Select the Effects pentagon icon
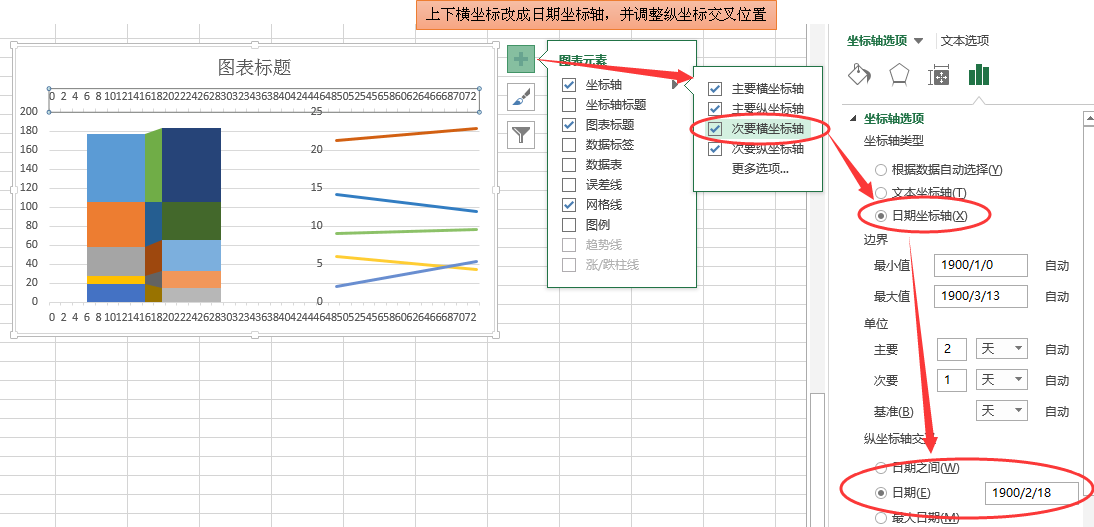 pos(899,74)
